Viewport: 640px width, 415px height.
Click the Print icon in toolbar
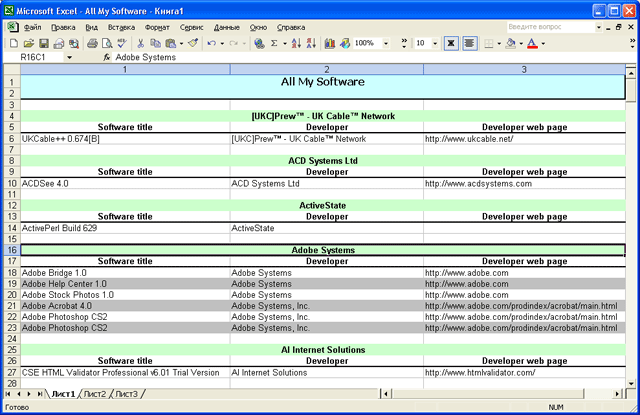(x=92, y=44)
